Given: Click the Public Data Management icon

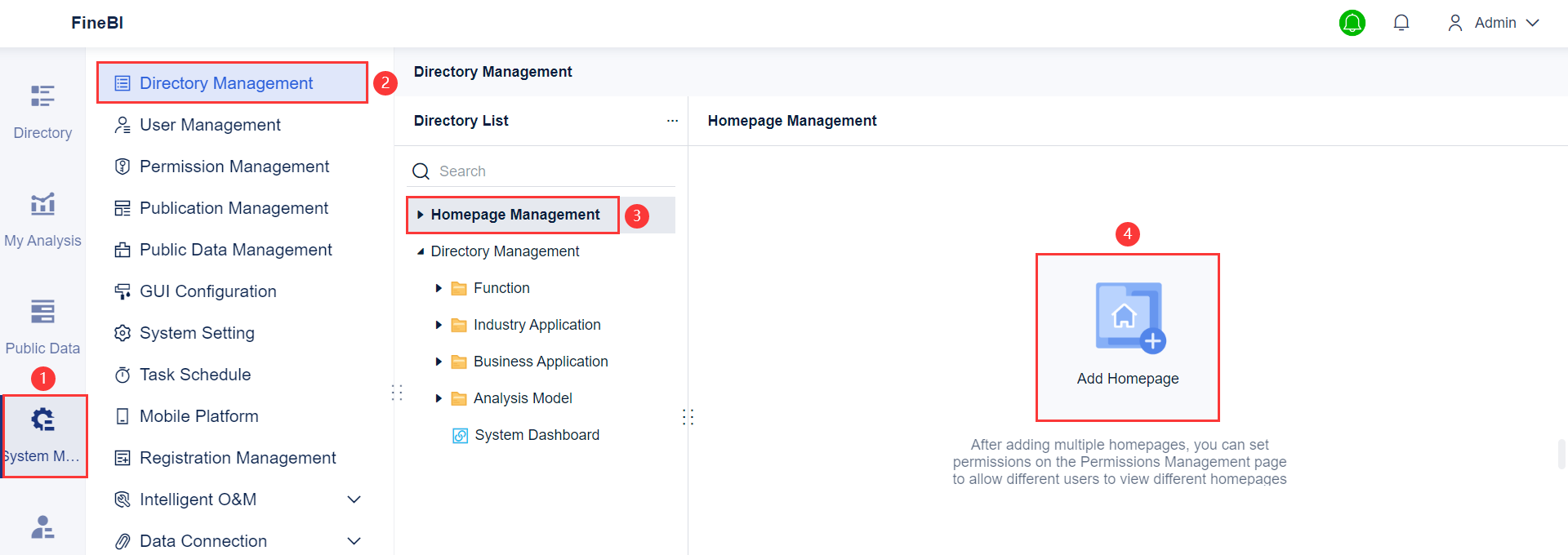Looking at the screenshot, I should tap(122, 250).
